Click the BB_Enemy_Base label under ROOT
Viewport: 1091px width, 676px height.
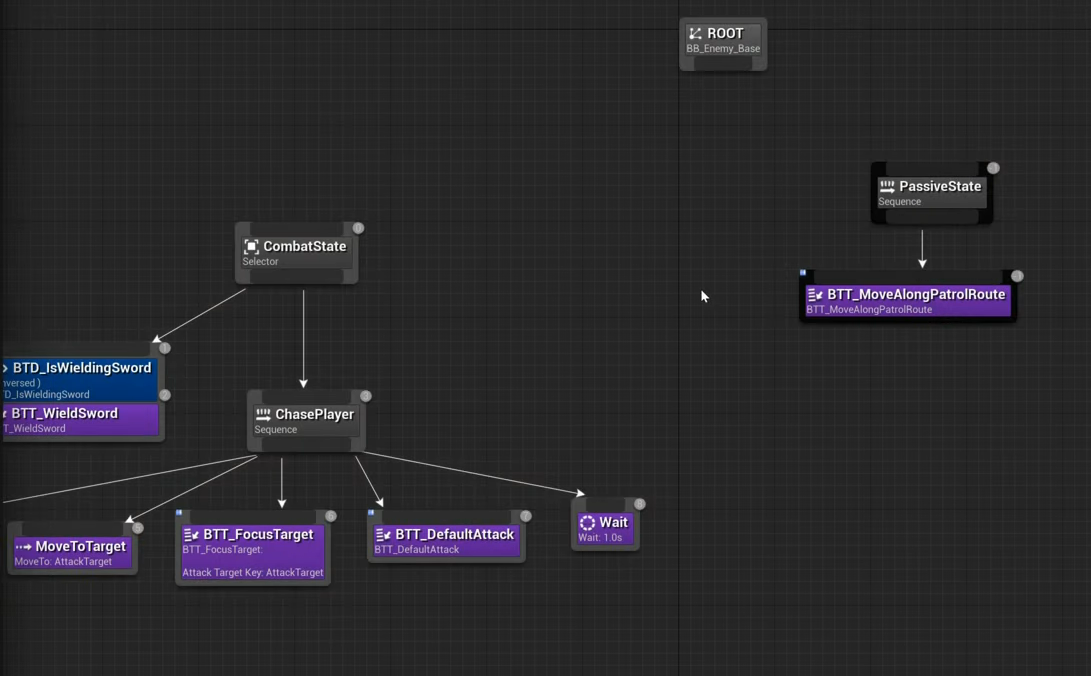click(x=723, y=49)
